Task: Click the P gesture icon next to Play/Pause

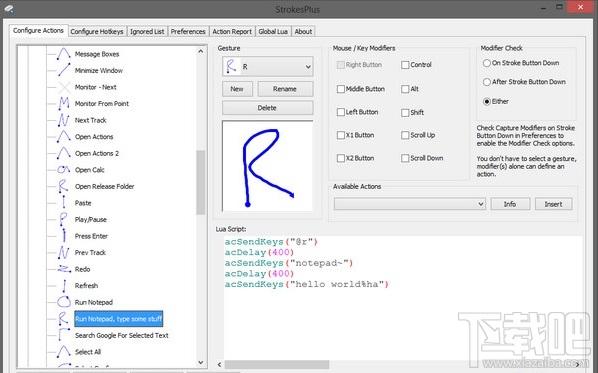Action: (63, 219)
